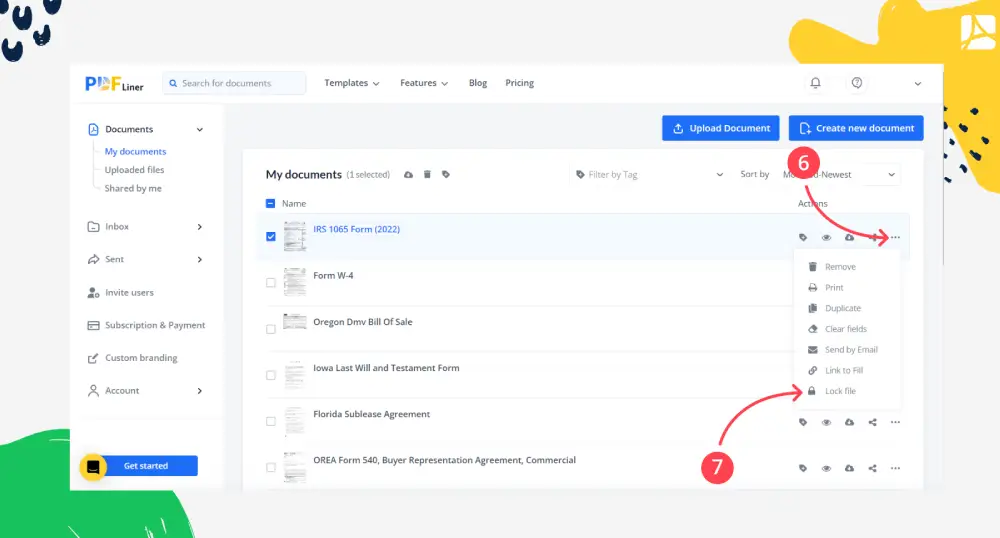Click the Upload Document button
Viewport: 1000px width, 538px height.
[x=720, y=128]
